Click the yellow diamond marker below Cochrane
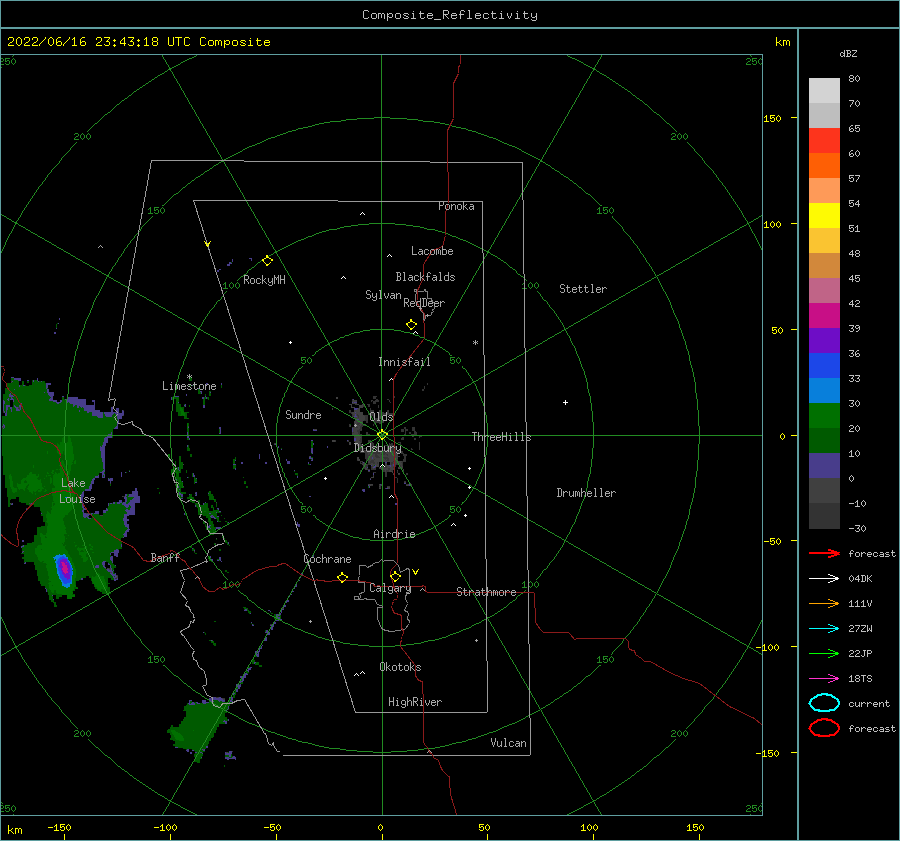This screenshot has height=841, width=900. (x=342, y=577)
